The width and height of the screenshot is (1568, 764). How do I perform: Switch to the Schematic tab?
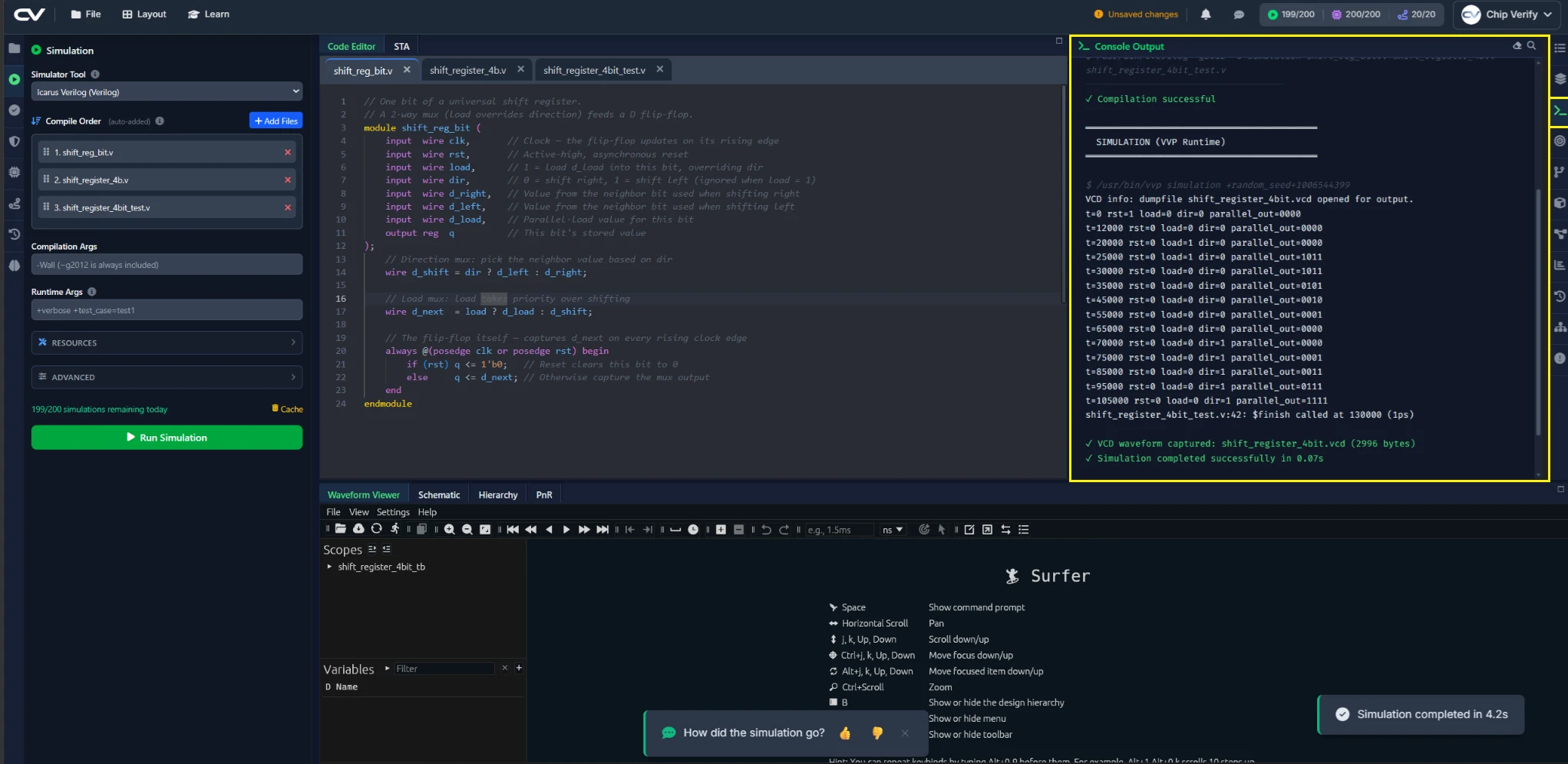[x=439, y=495]
